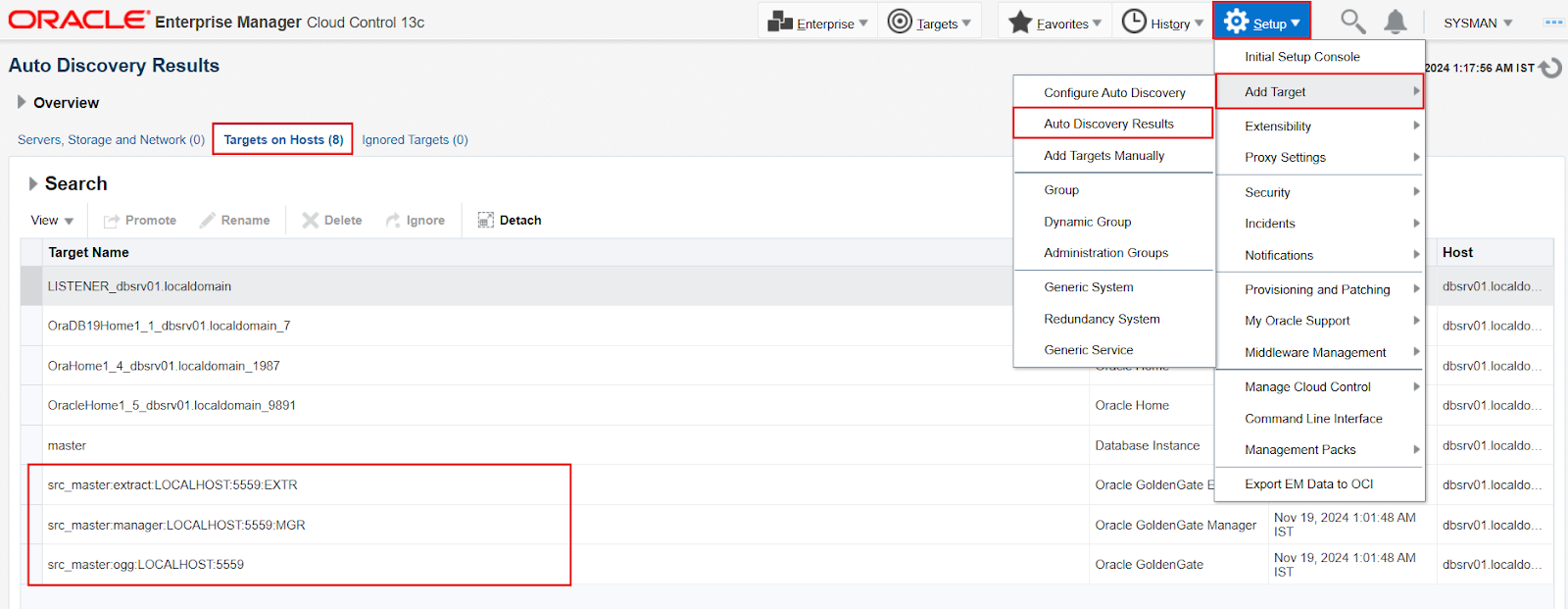Click the Setup gear menu

(x=1261, y=22)
